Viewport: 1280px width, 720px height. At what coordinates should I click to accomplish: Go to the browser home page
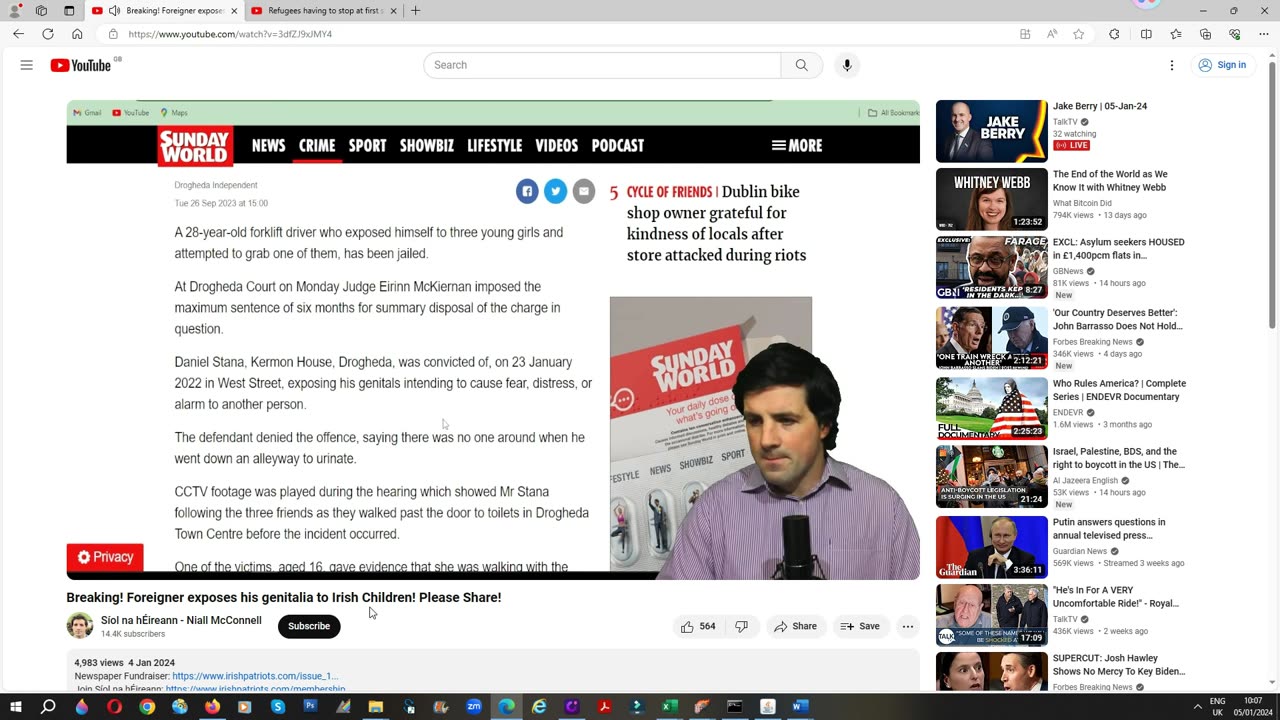coord(77,34)
